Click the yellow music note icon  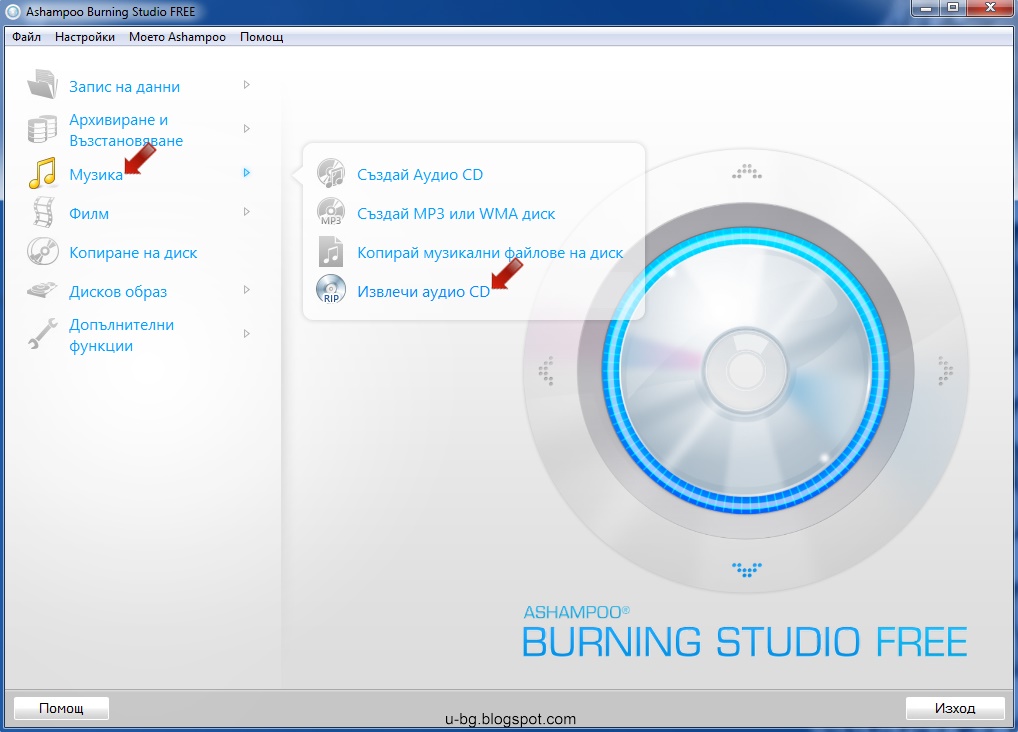[x=43, y=173]
